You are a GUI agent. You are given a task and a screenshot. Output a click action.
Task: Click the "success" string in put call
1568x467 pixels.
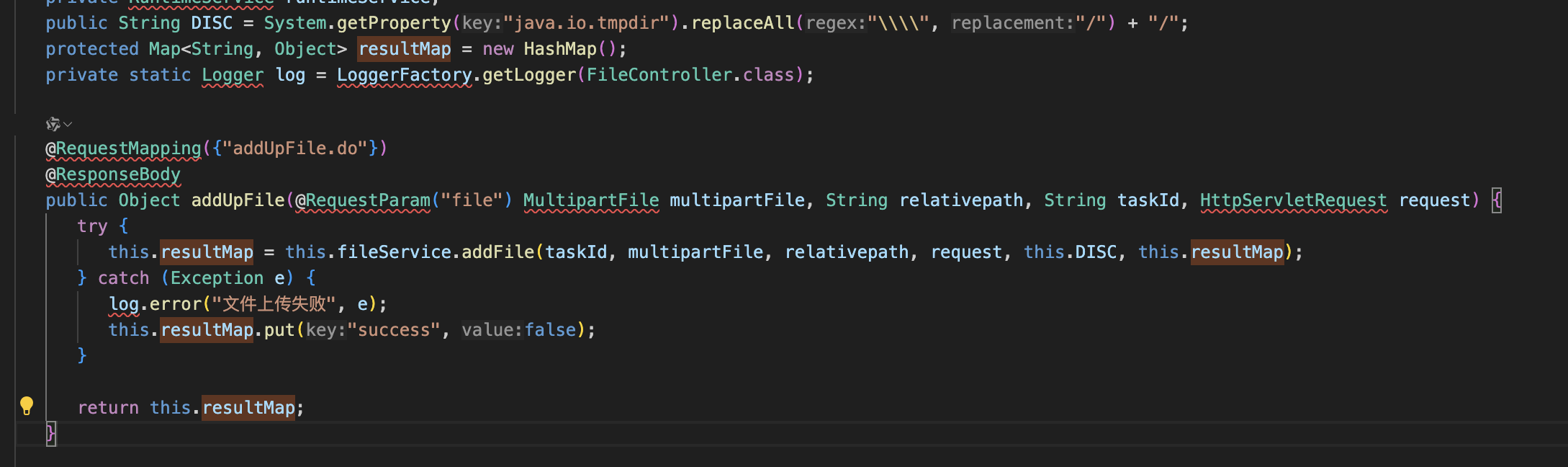[394, 330]
